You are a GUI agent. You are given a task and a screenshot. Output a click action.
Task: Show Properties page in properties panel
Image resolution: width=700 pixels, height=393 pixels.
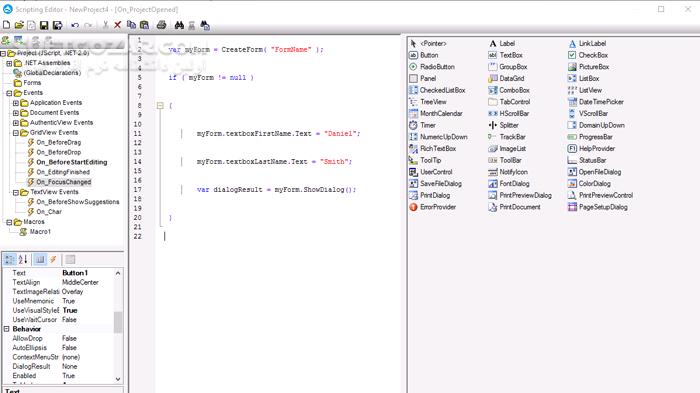click(x=40, y=259)
